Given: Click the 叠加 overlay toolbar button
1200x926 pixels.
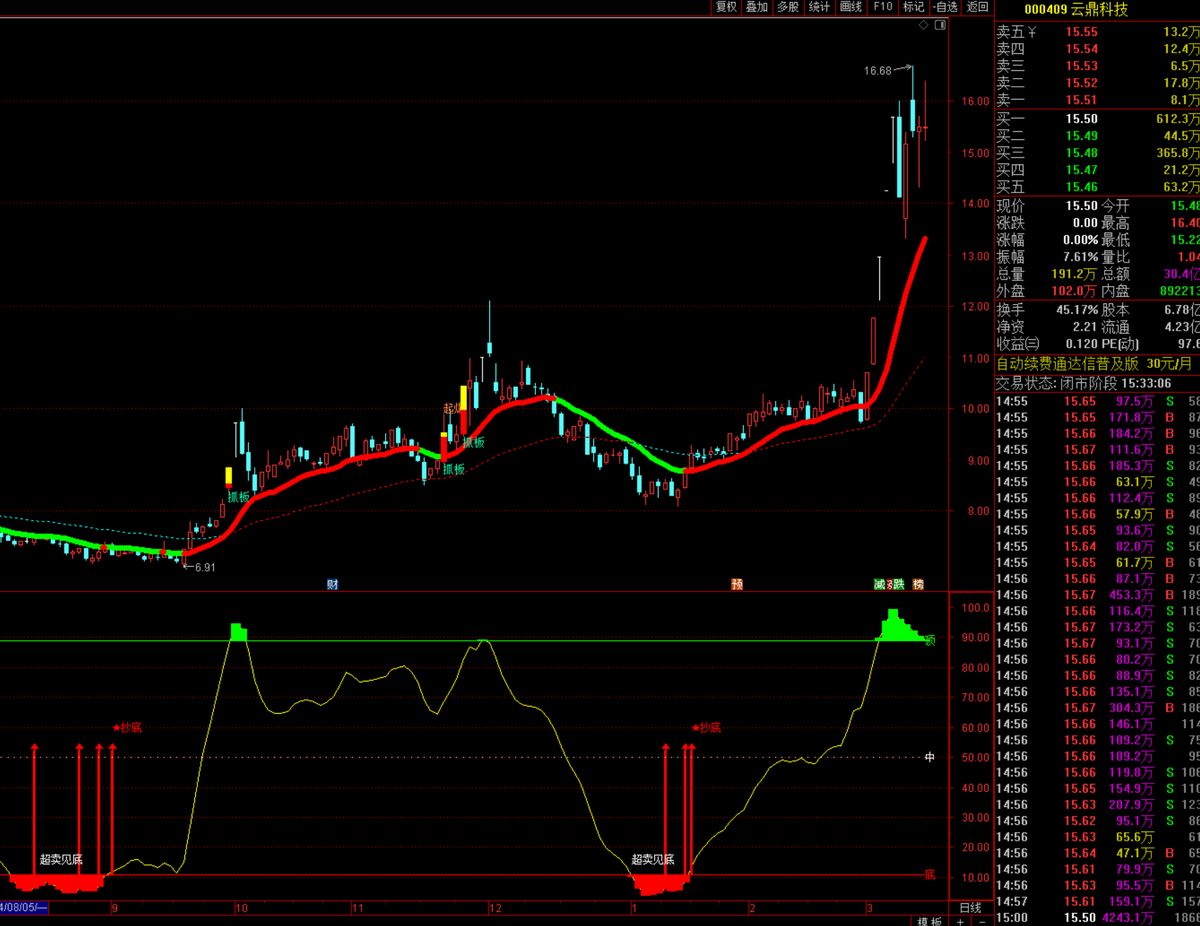Looking at the screenshot, I should coord(757,7).
